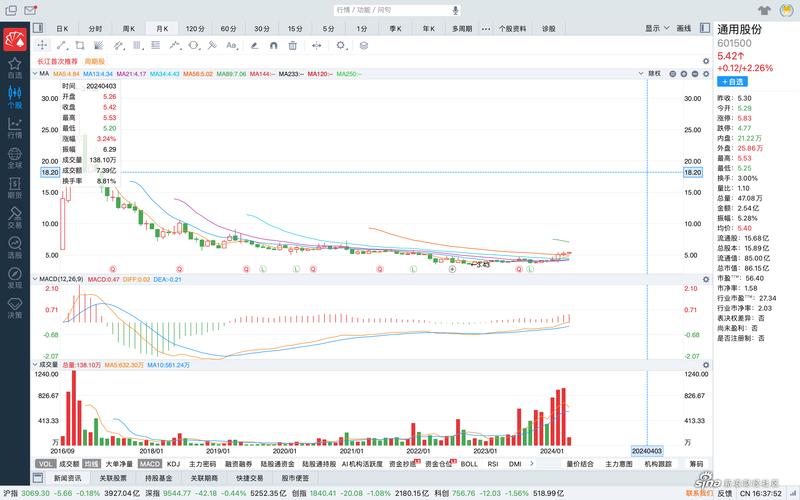Click the +自选 add button

(x=732, y=81)
